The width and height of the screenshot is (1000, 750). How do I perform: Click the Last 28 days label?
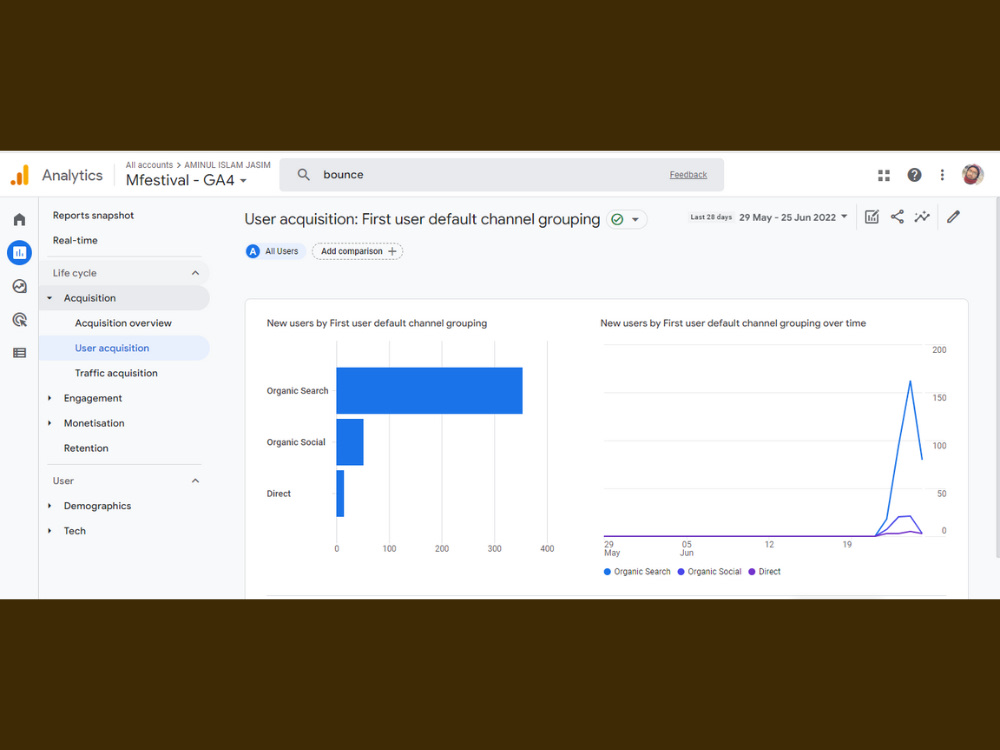[711, 217]
